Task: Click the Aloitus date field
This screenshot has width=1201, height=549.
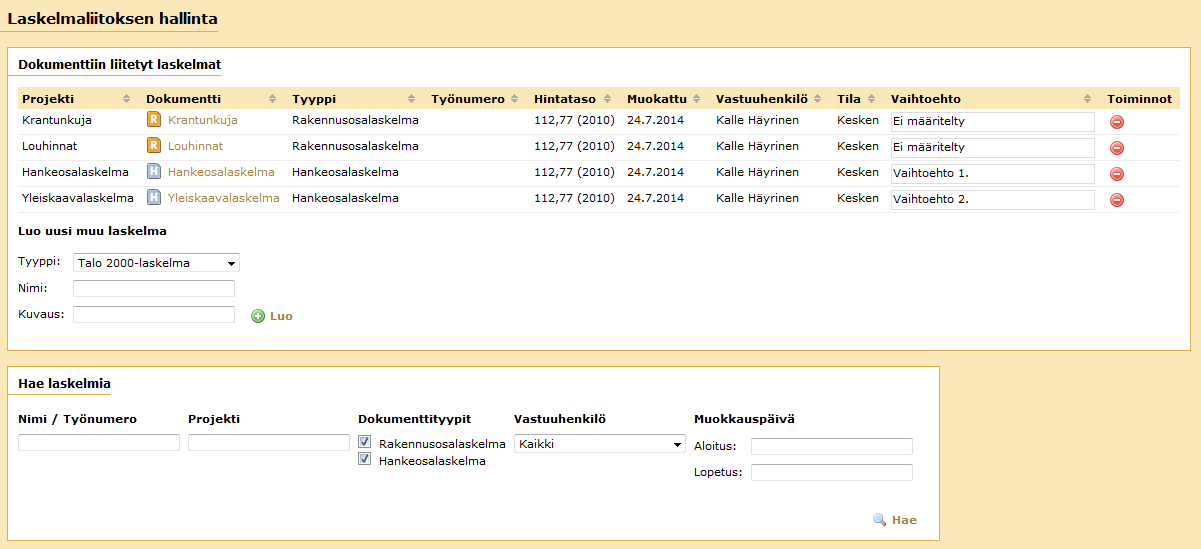Action: click(x=831, y=446)
